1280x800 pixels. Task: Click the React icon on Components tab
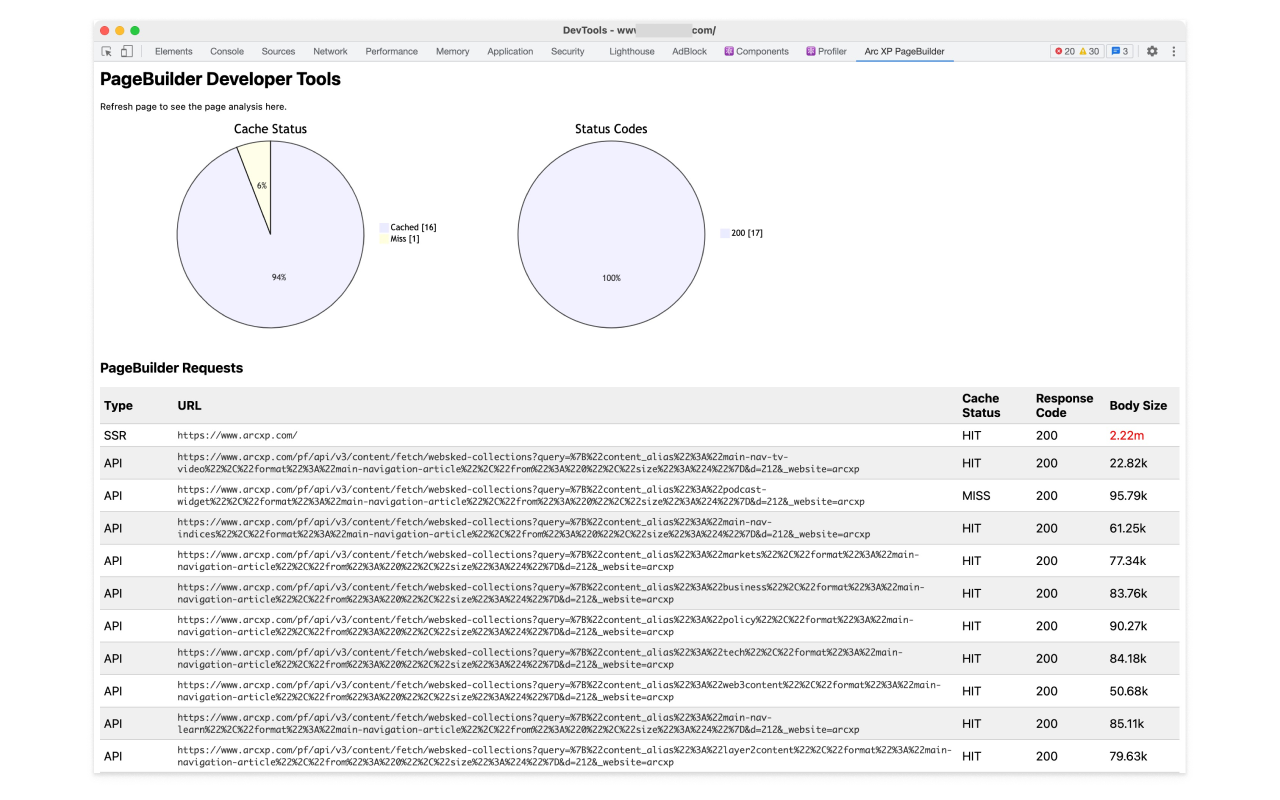729,51
